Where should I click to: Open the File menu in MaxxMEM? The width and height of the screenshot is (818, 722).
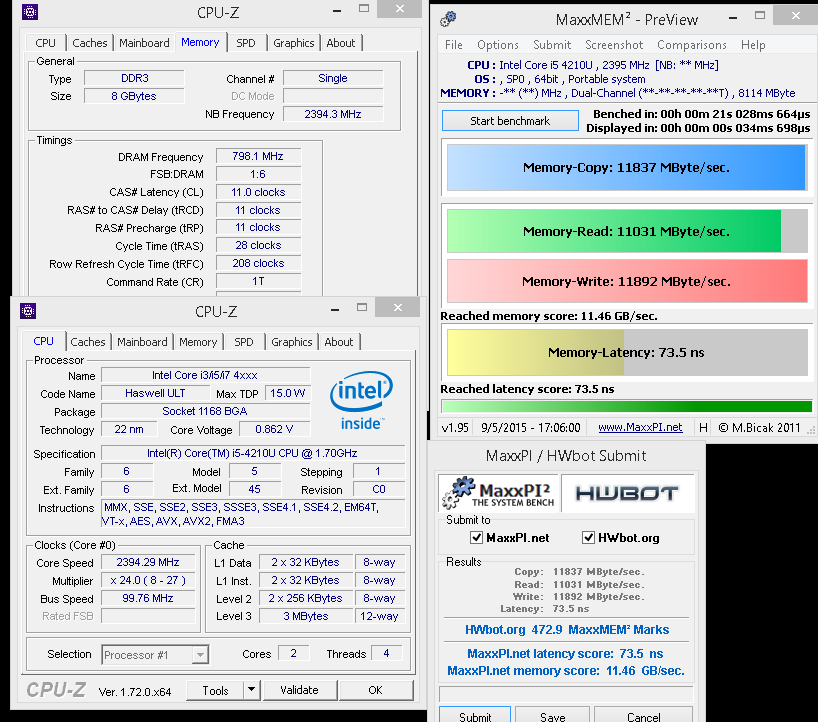coord(453,45)
